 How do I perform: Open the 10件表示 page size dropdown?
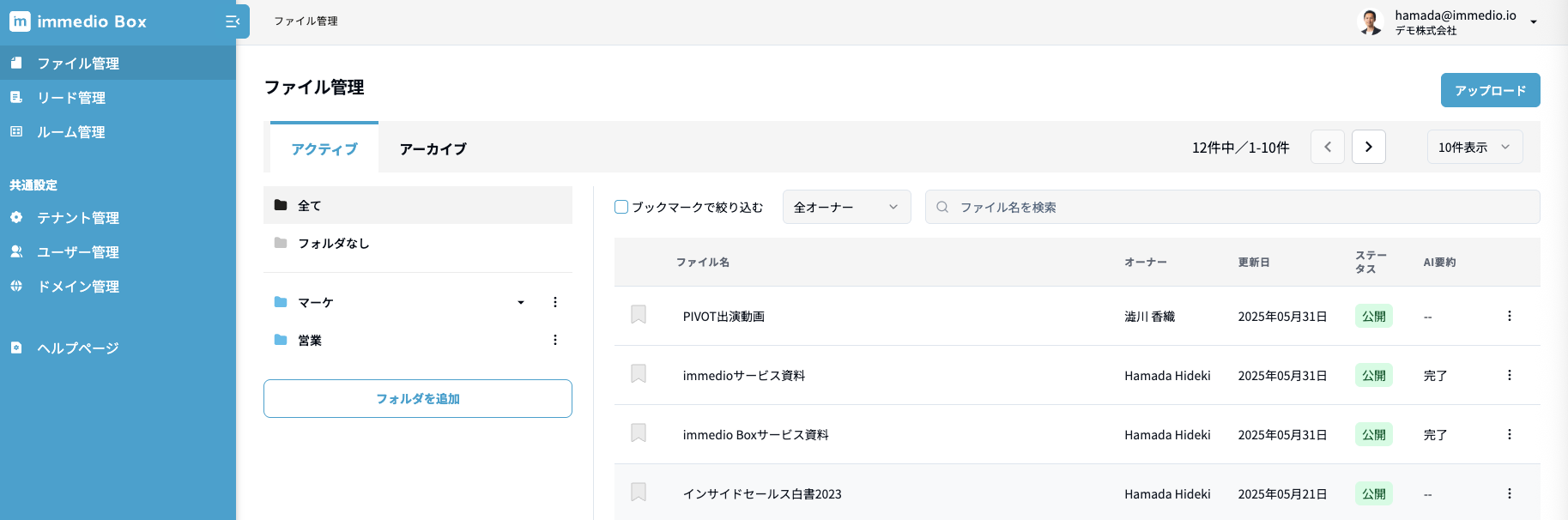click(x=1474, y=147)
